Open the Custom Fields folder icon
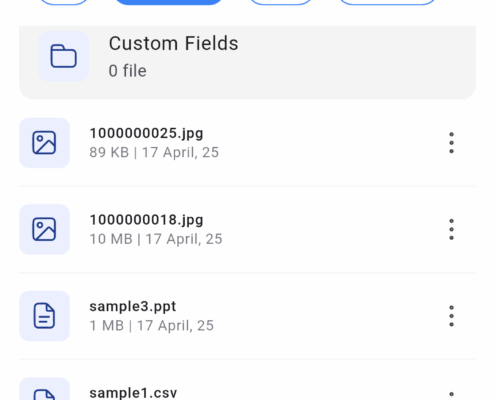Screen dimensions: 495x400 64,56
